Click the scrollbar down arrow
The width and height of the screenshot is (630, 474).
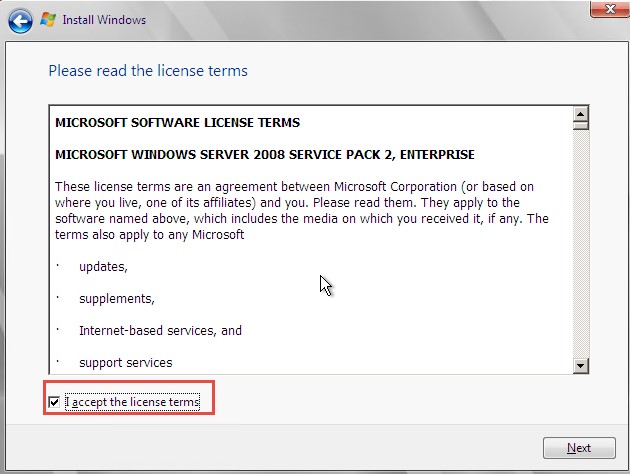pos(580,366)
